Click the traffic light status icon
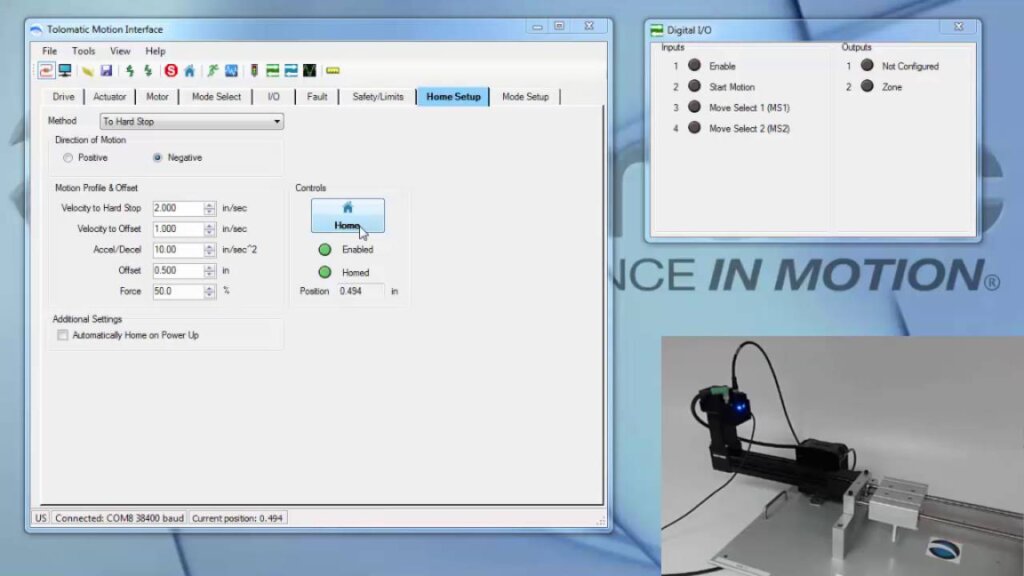Screen dimensions: 1024x576 (x=253, y=71)
